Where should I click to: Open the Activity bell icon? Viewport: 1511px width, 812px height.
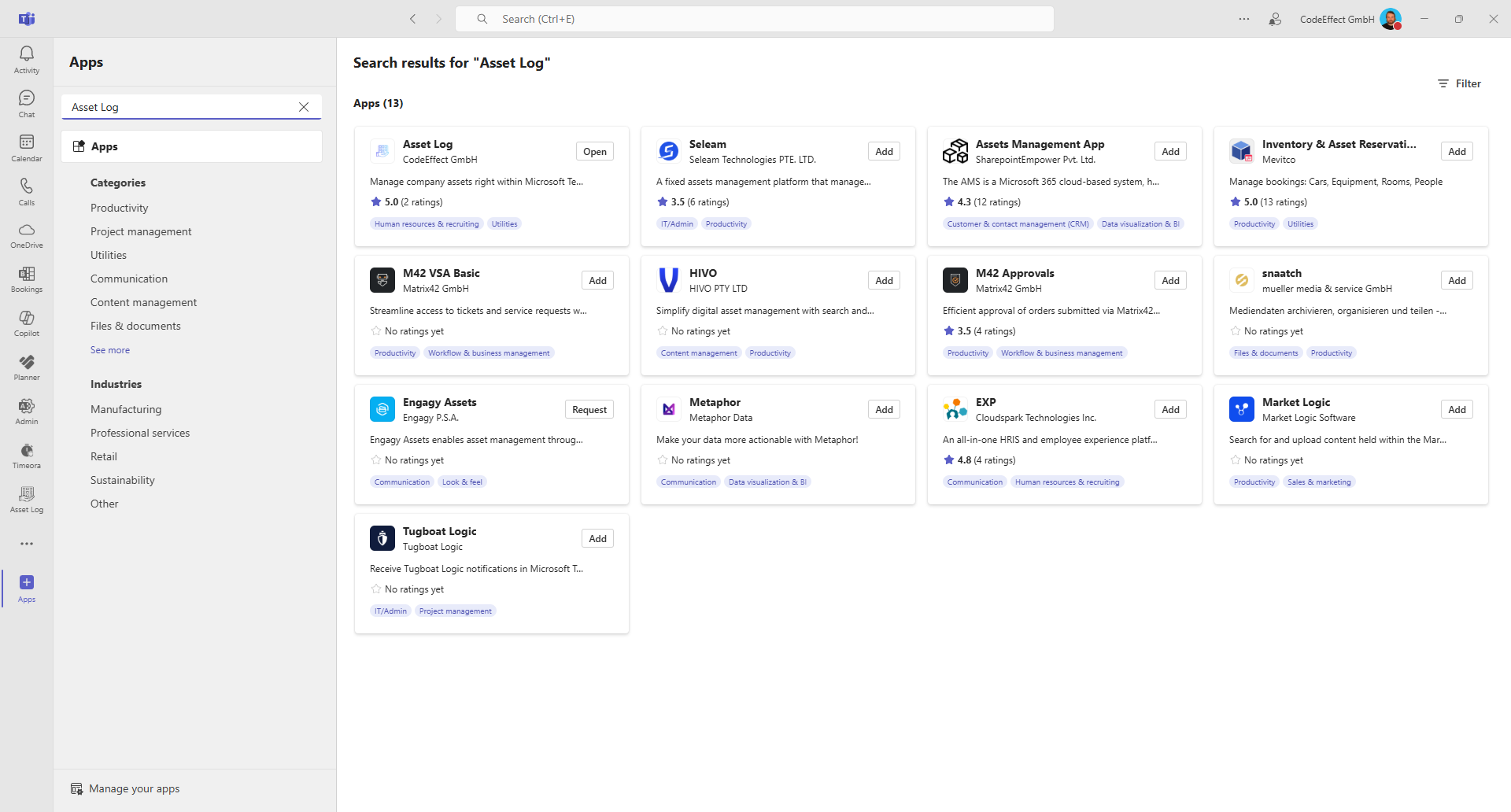tap(27, 60)
